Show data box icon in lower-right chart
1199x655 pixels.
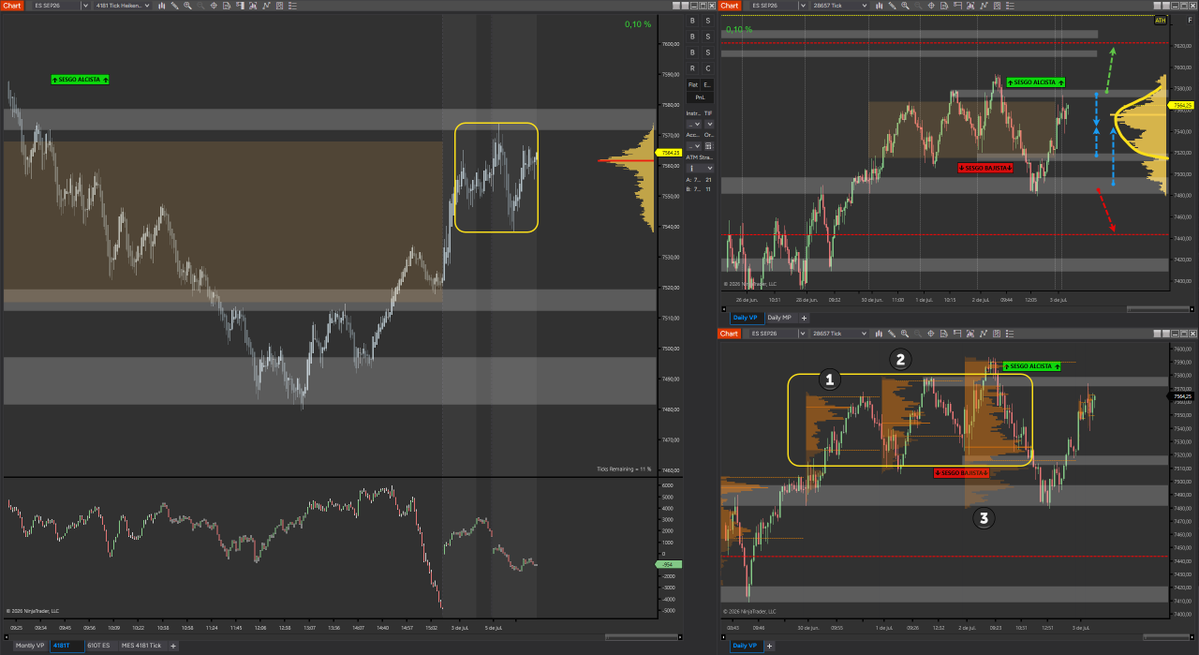click(x=944, y=333)
